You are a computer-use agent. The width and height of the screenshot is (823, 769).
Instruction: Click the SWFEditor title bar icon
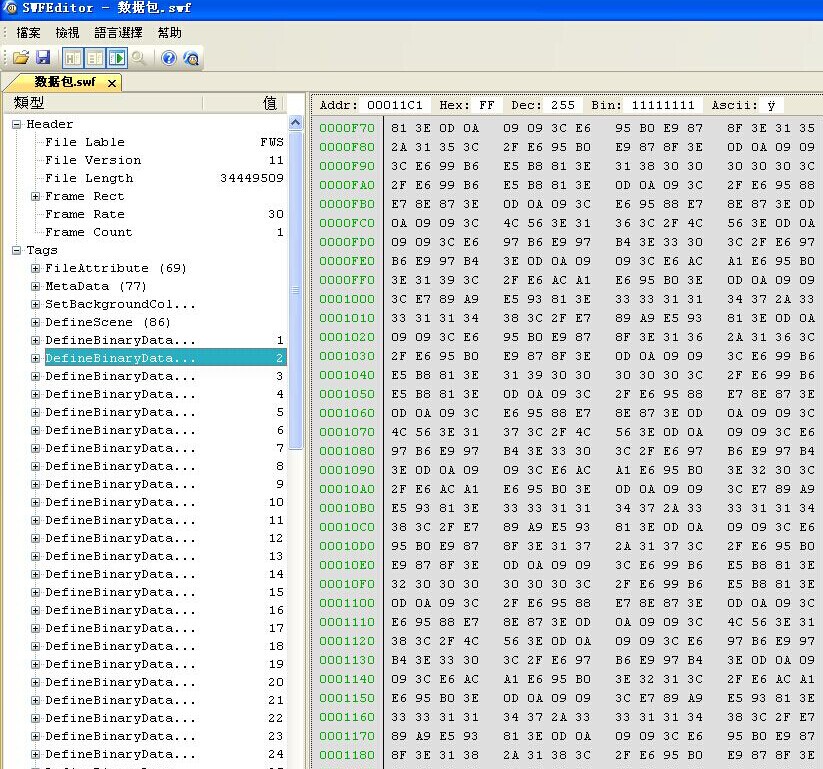click(10, 8)
